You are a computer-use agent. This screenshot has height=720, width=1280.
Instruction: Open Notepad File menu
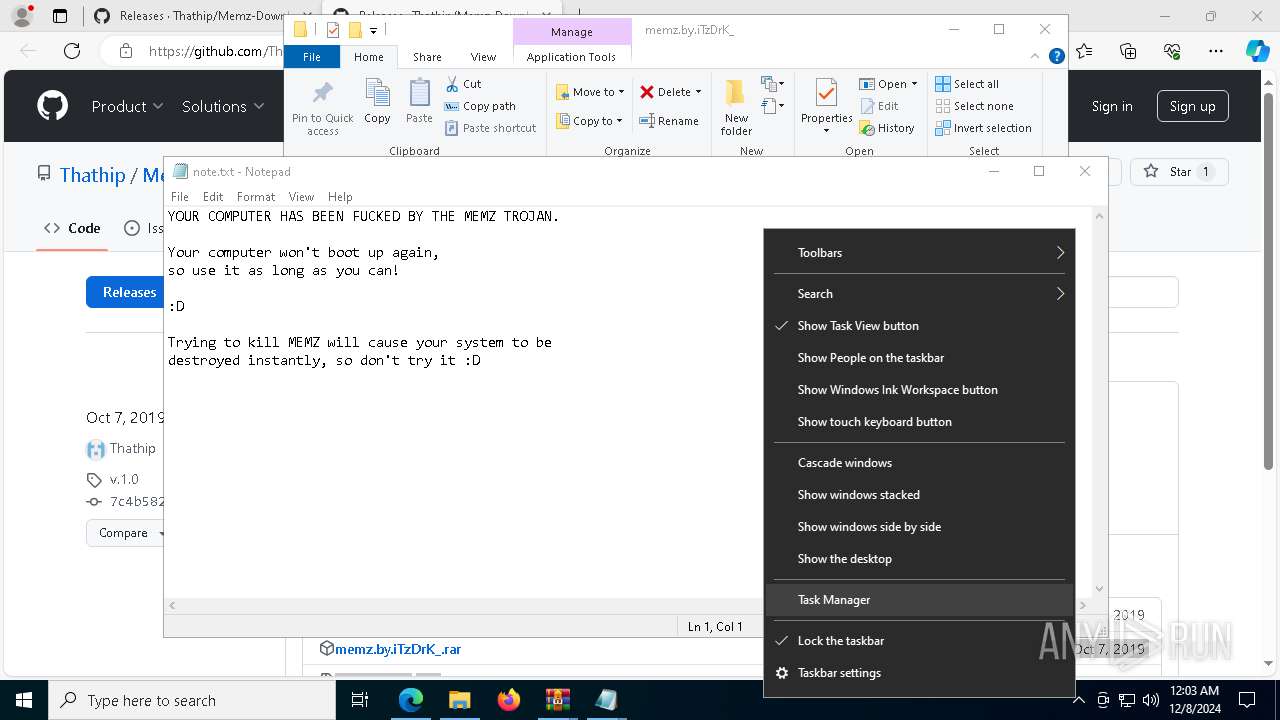pyautogui.click(x=180, y=197)
